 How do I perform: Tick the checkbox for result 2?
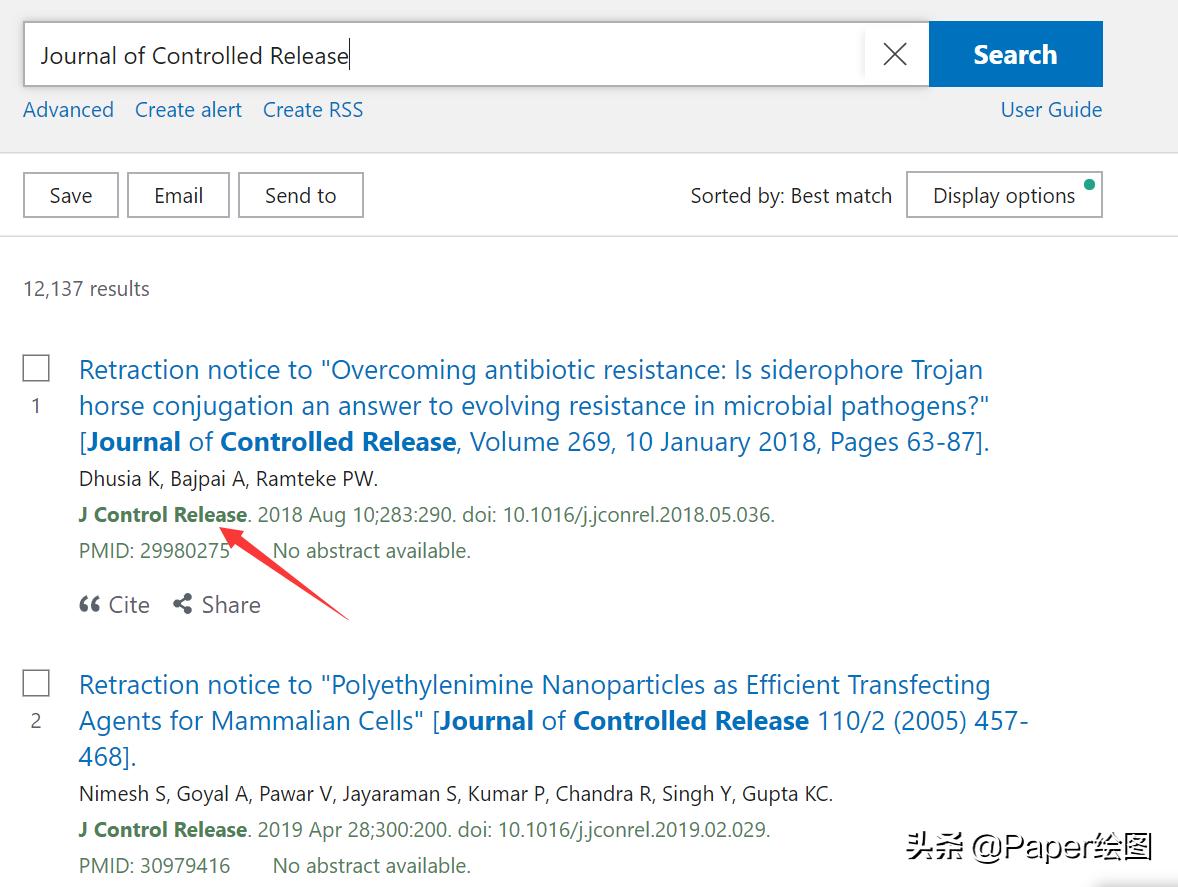coord(36,683)
